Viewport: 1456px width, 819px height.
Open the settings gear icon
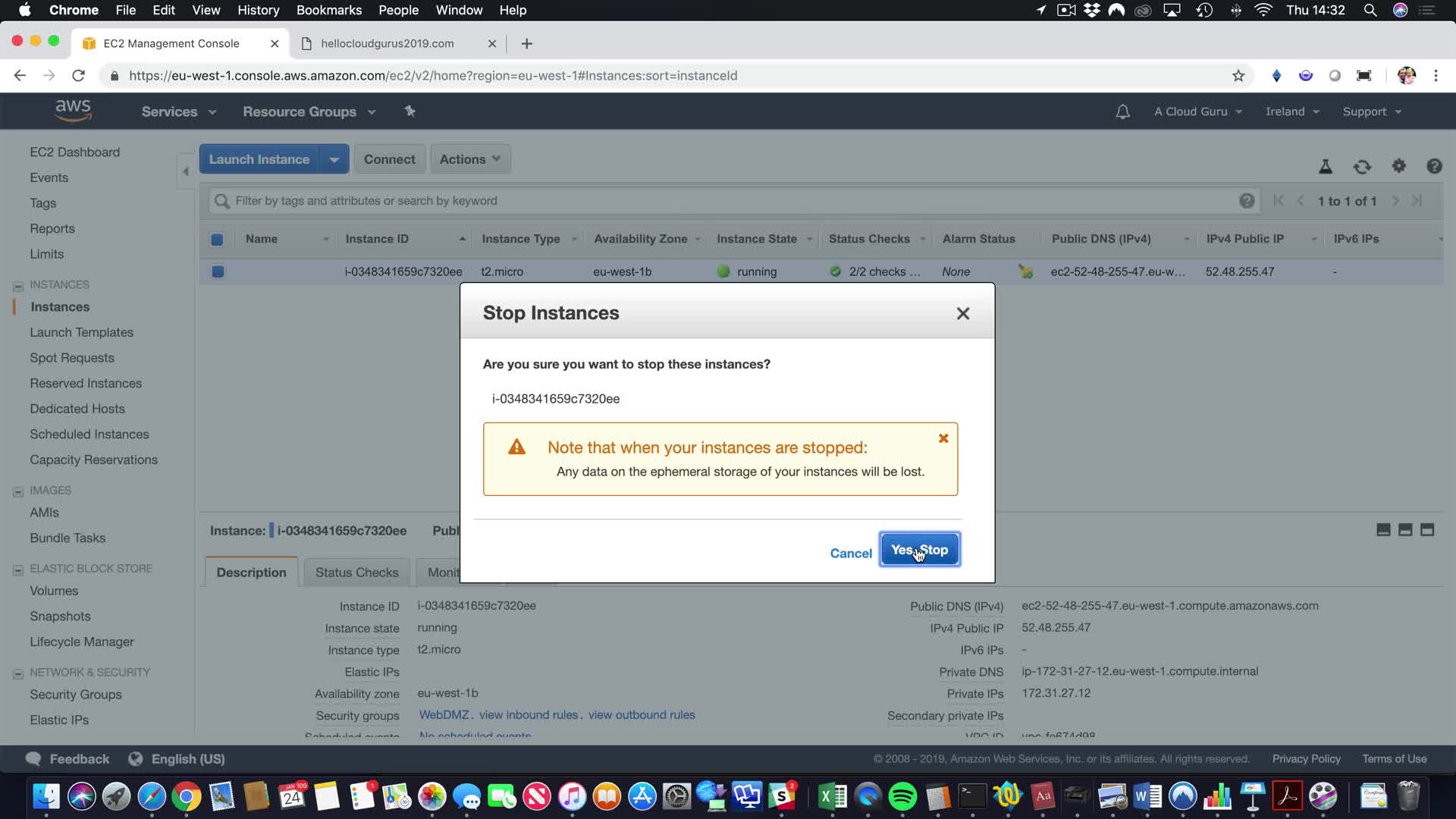(x=1398, y=166)
